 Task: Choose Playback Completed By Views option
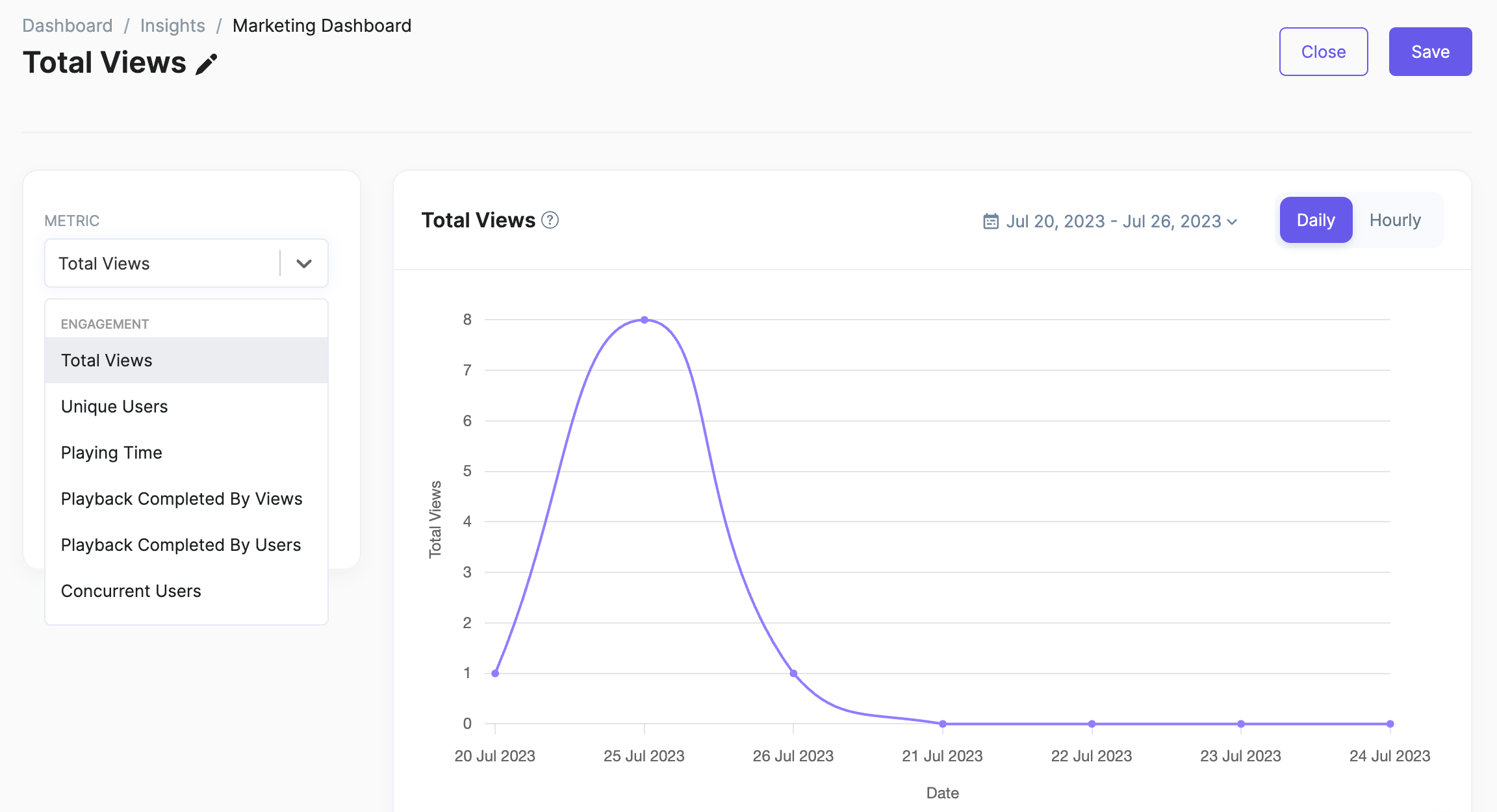pos(182,499)
